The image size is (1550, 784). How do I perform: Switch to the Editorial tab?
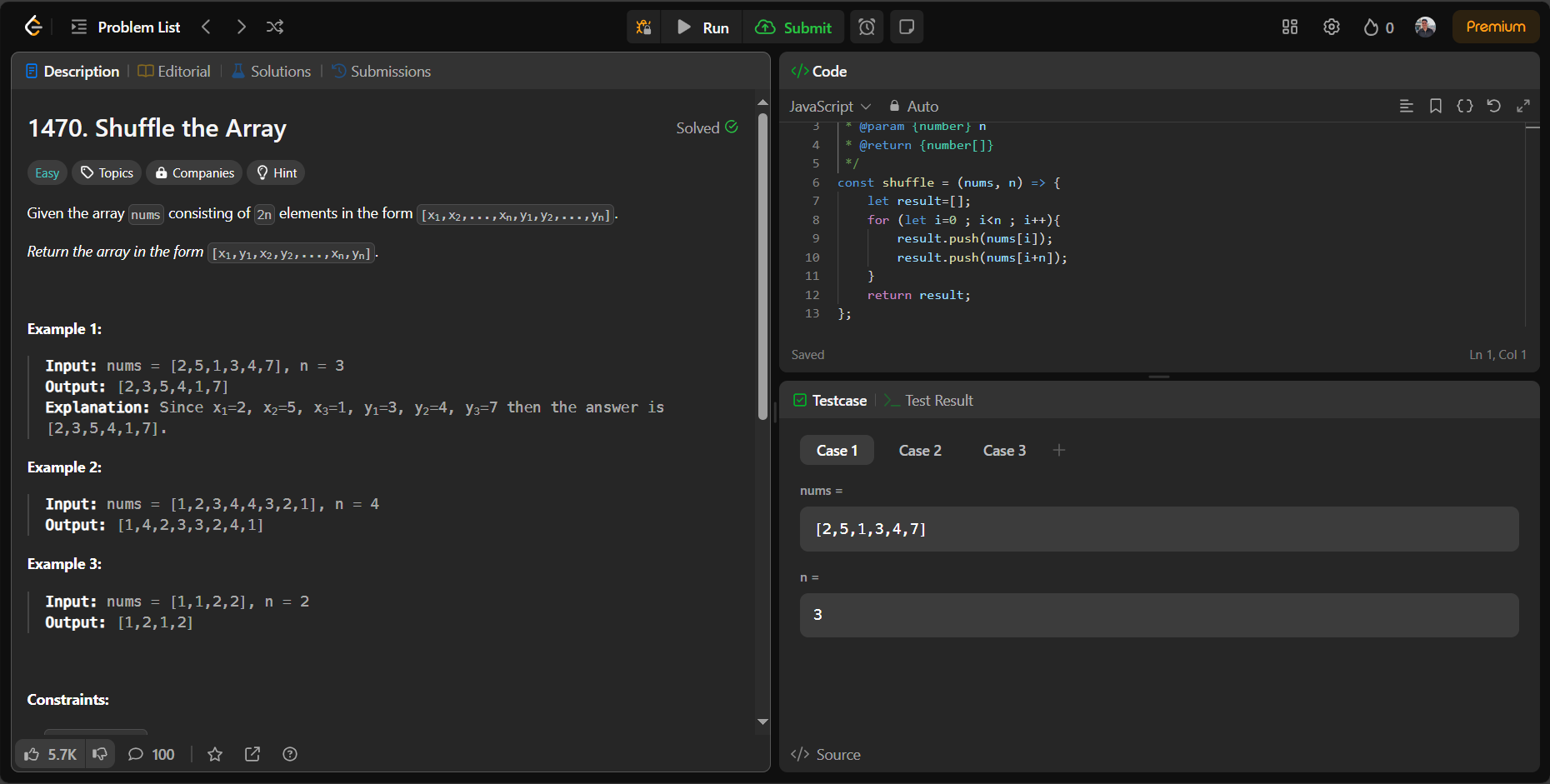(x=174, y=72)
